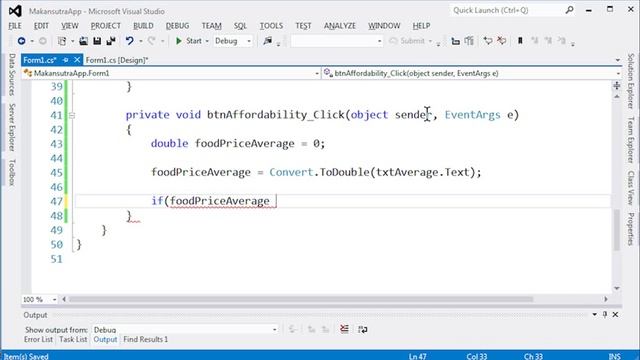Open the Show output from Debug dropdown
Screen dimensions: 640x360
(185, 329)
